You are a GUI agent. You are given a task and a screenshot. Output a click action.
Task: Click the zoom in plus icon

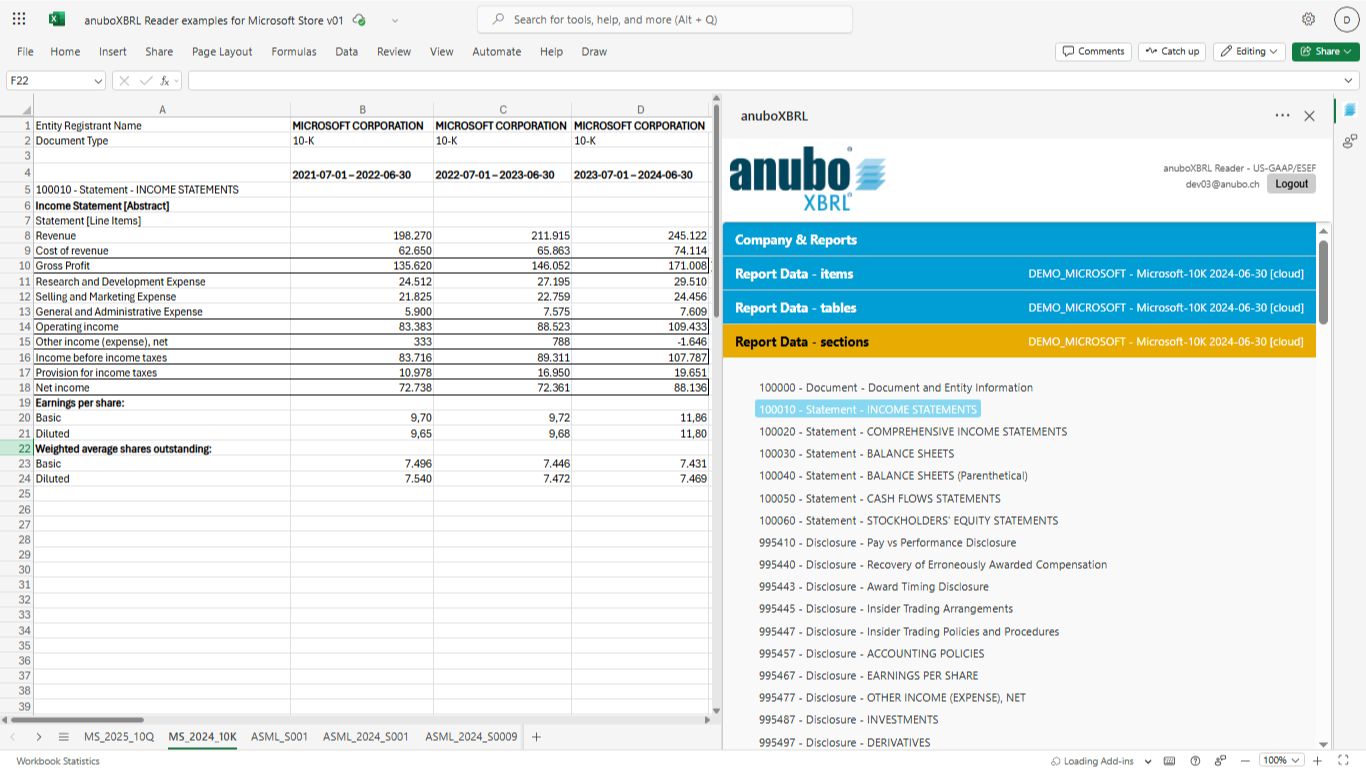[x=1316, y=761]
